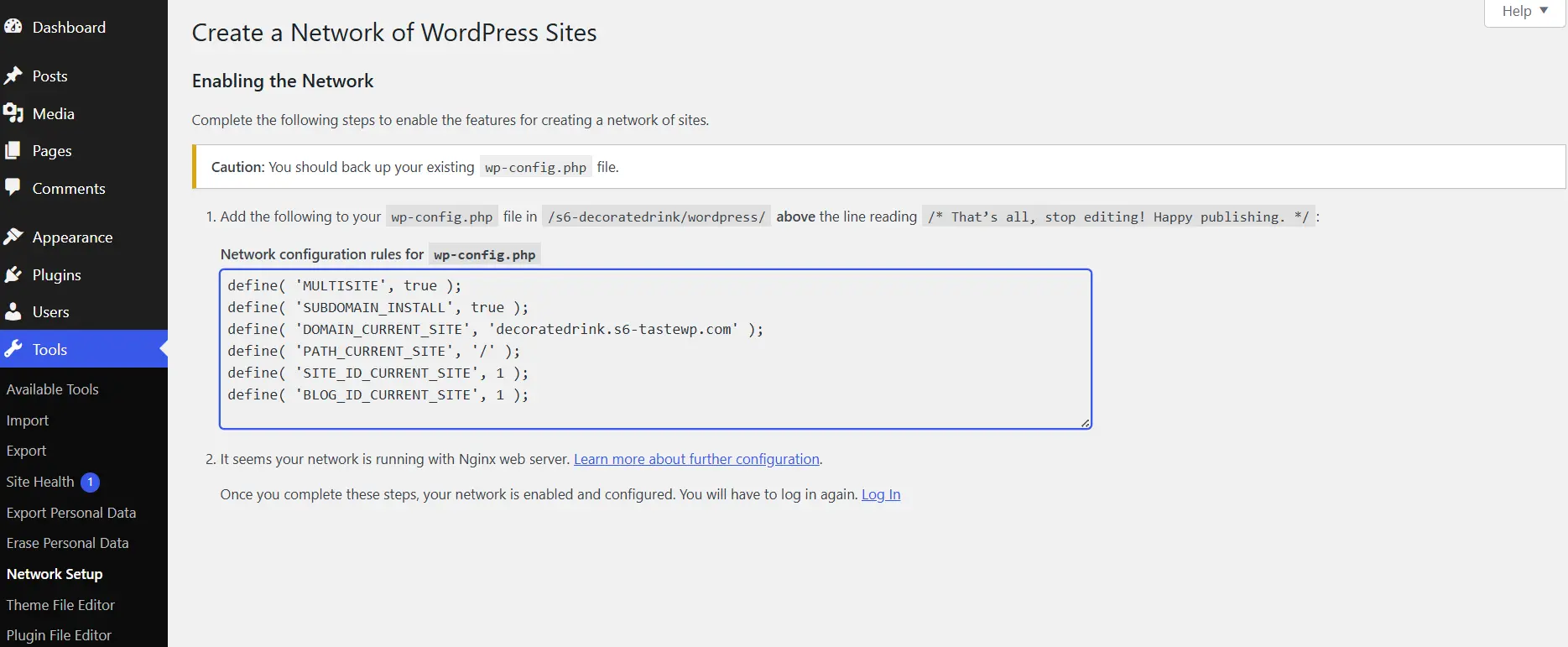The height and width of the screenshot is (647, 1568).
Task: Open Plugin File Editor
Action: (x=59, y=635)
